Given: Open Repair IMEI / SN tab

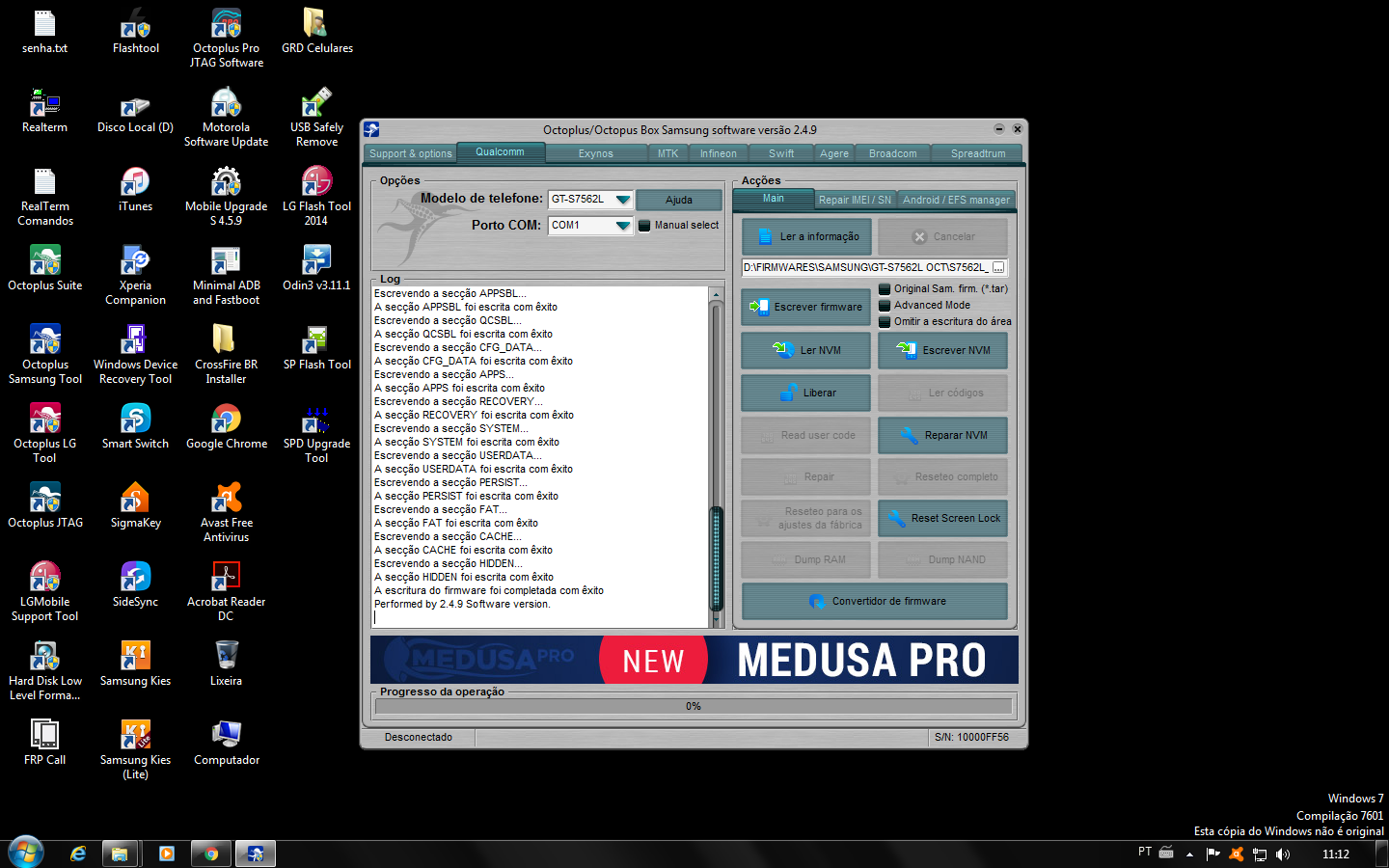Looking at the screenshot, I should click(x=855, y=200).
